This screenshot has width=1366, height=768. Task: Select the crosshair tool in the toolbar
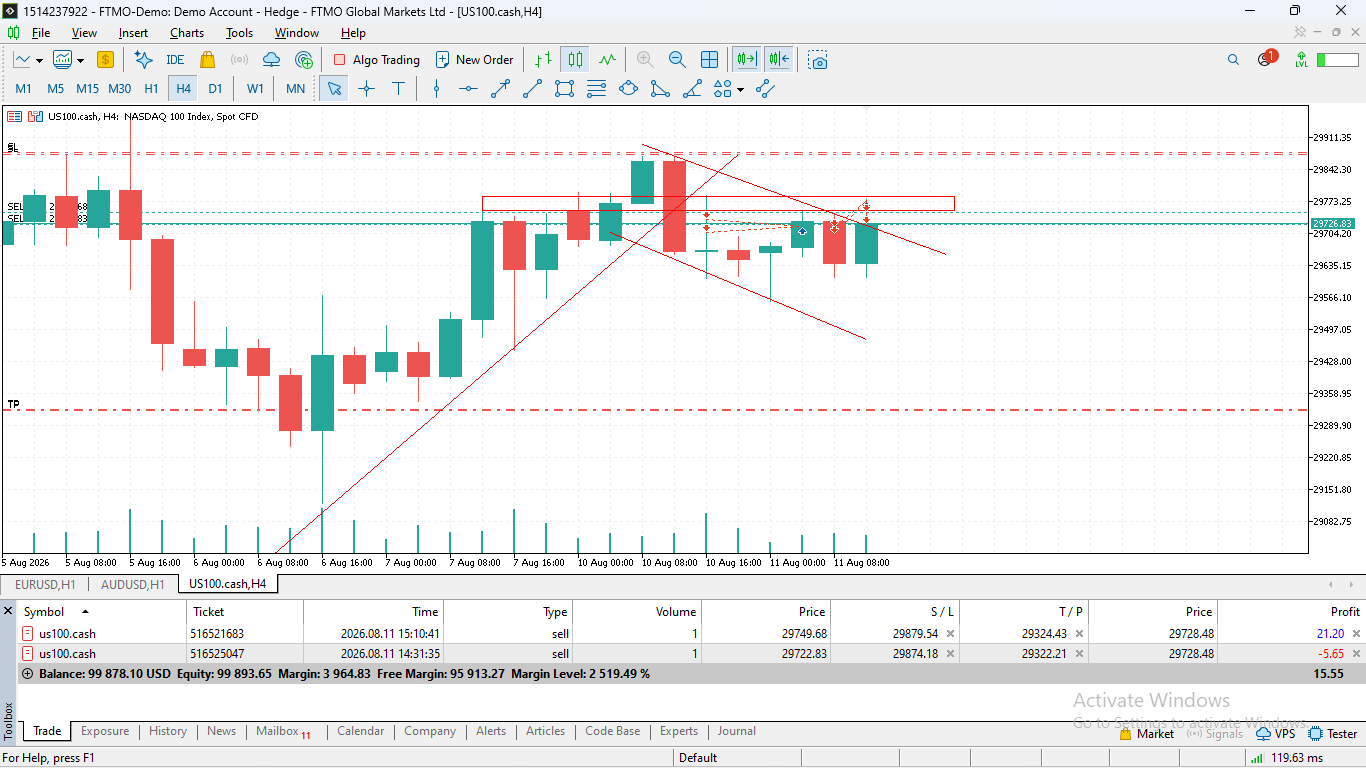[x=366, y=88]
